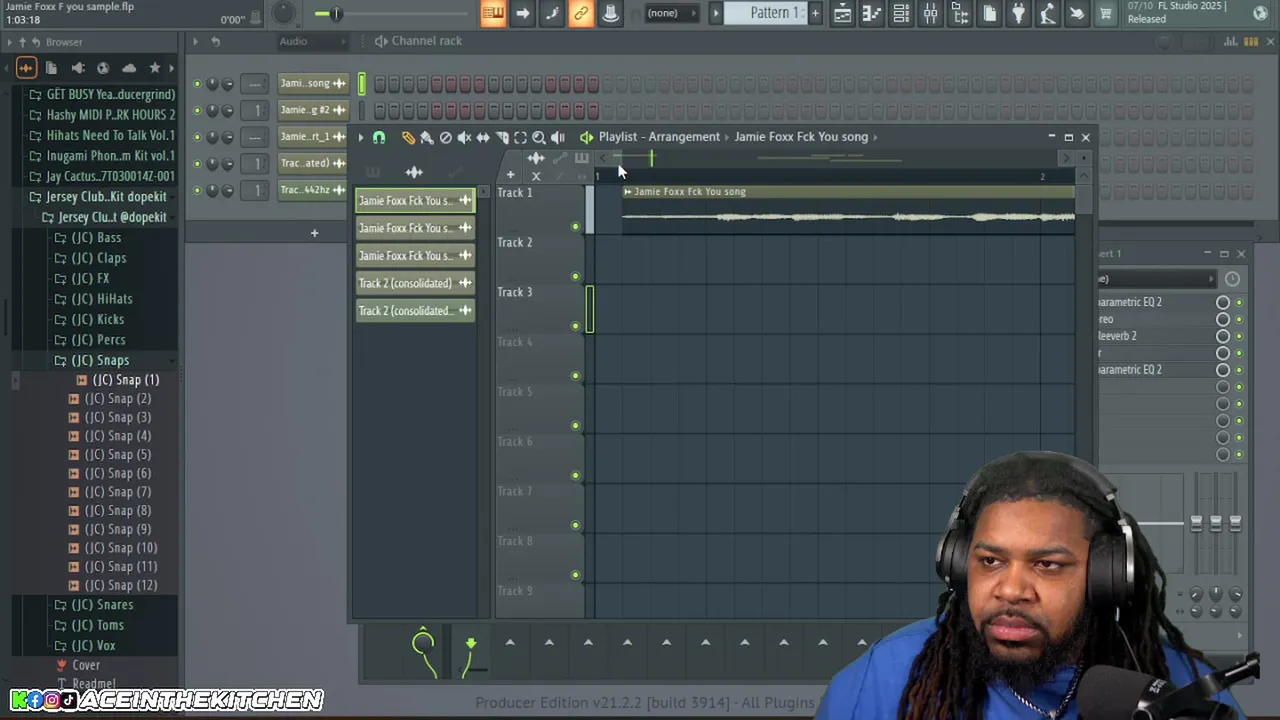Image resolution: width=1280 pixels, height=720 pixels.
Task: Mute the Trac..442hz channel
Action: (x=197, y=190)
